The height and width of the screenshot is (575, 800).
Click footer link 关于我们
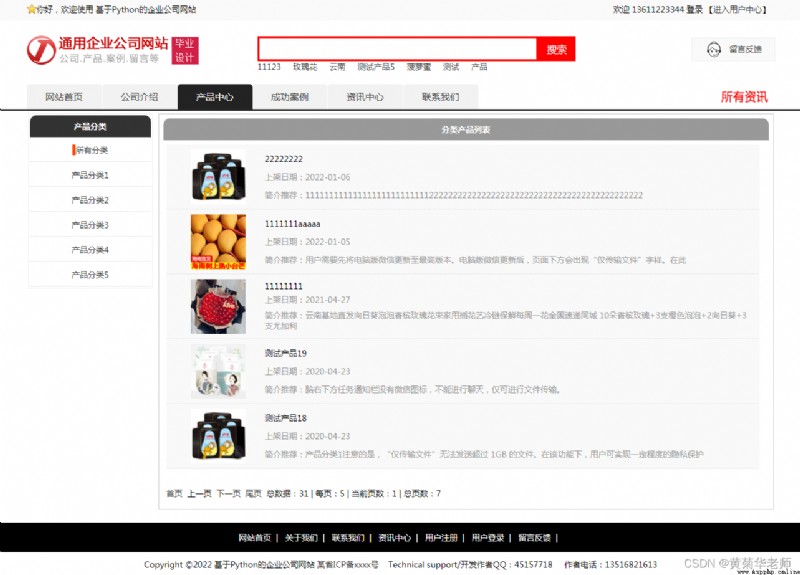(x=301, y=538)
